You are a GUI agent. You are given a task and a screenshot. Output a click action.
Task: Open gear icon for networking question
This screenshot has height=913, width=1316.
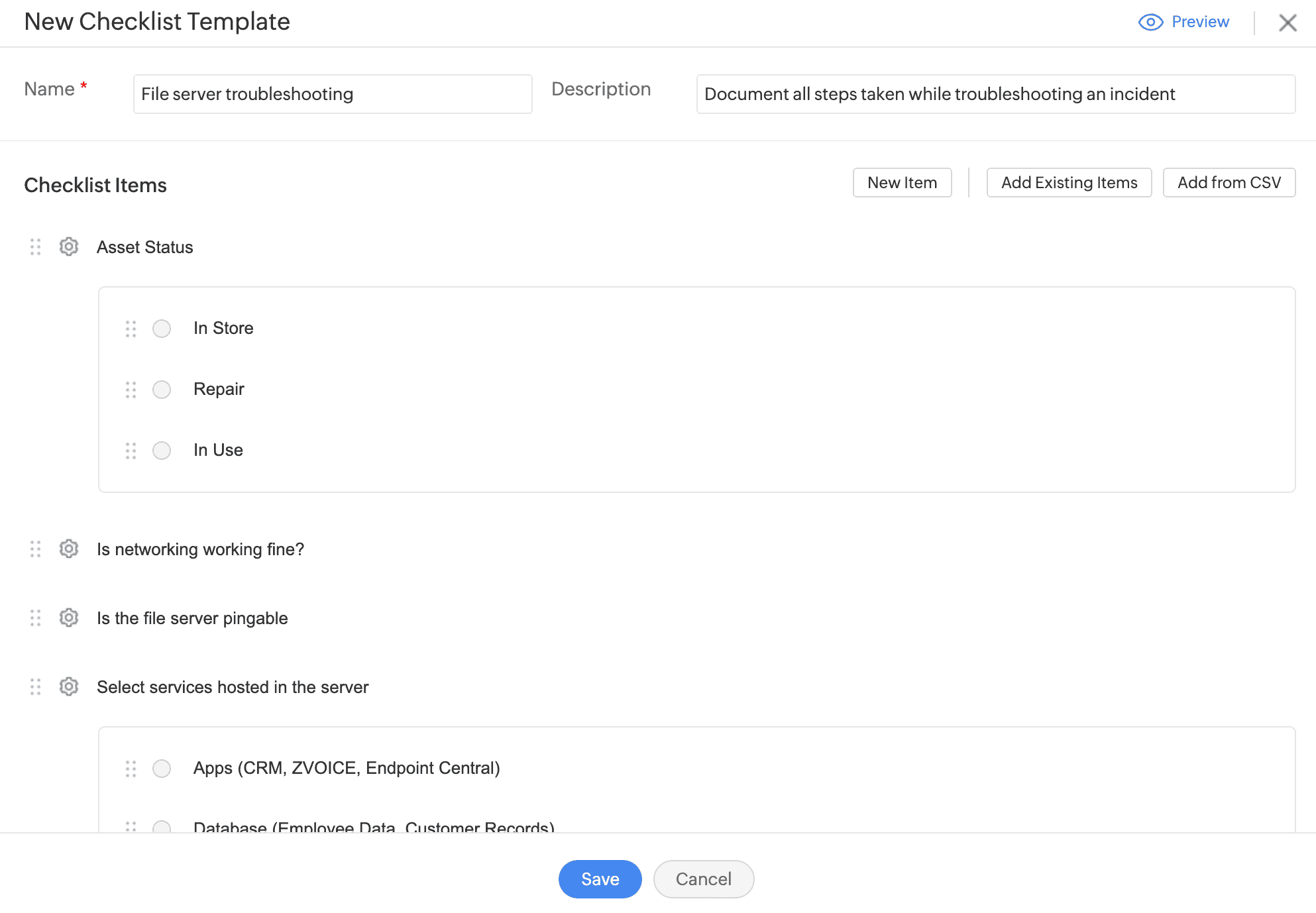(69, 549)
